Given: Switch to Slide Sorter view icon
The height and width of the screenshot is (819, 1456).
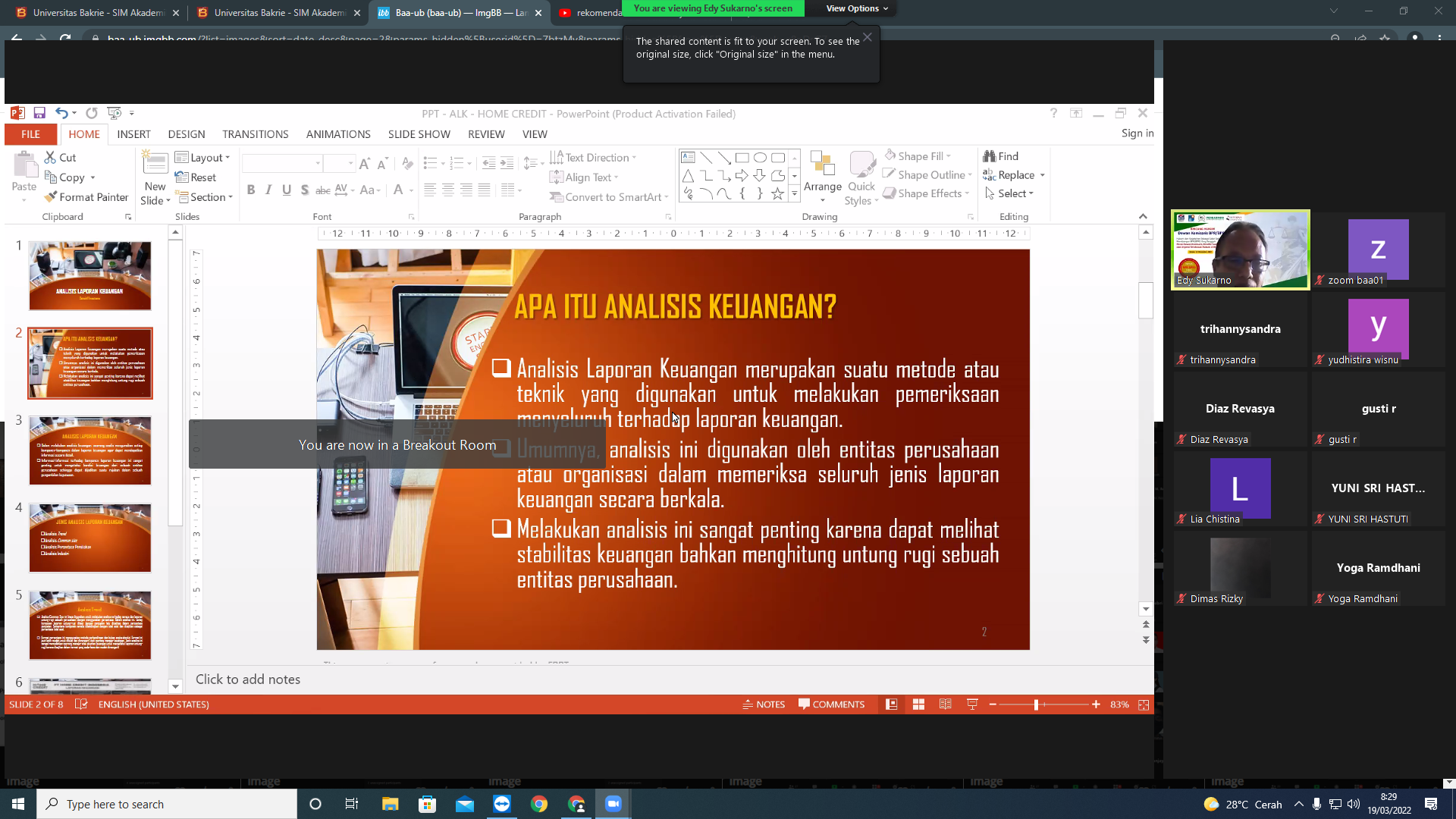Looking at the screenshot, I should point(918,704).
